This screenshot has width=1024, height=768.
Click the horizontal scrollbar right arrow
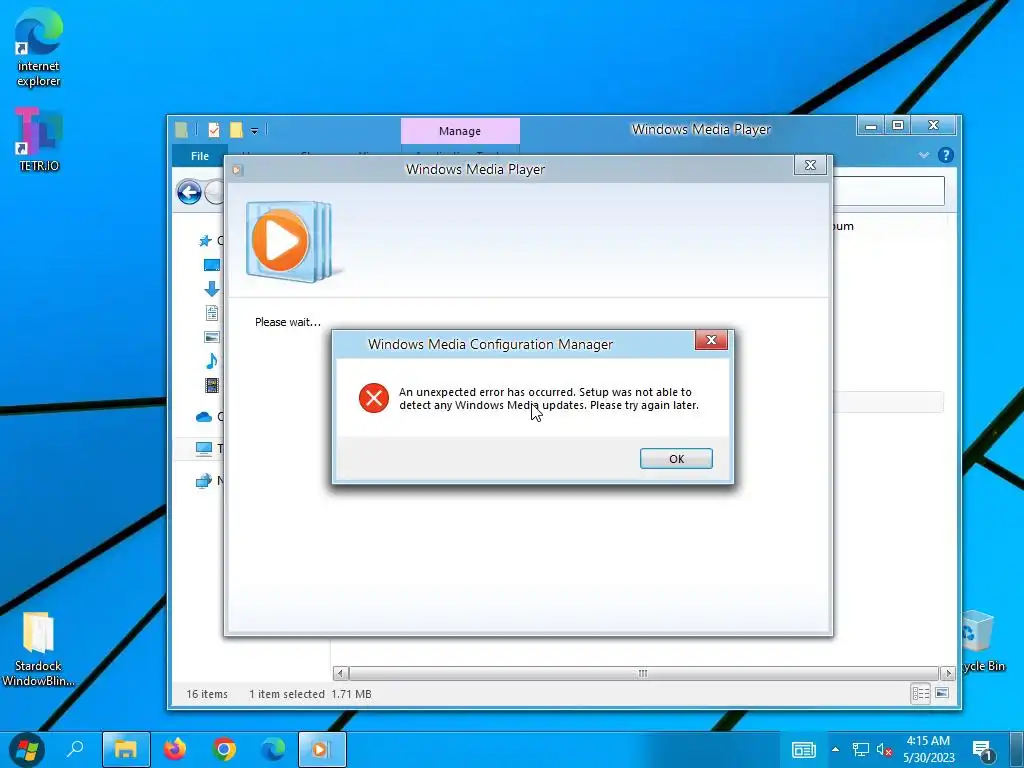coord(948,673)
